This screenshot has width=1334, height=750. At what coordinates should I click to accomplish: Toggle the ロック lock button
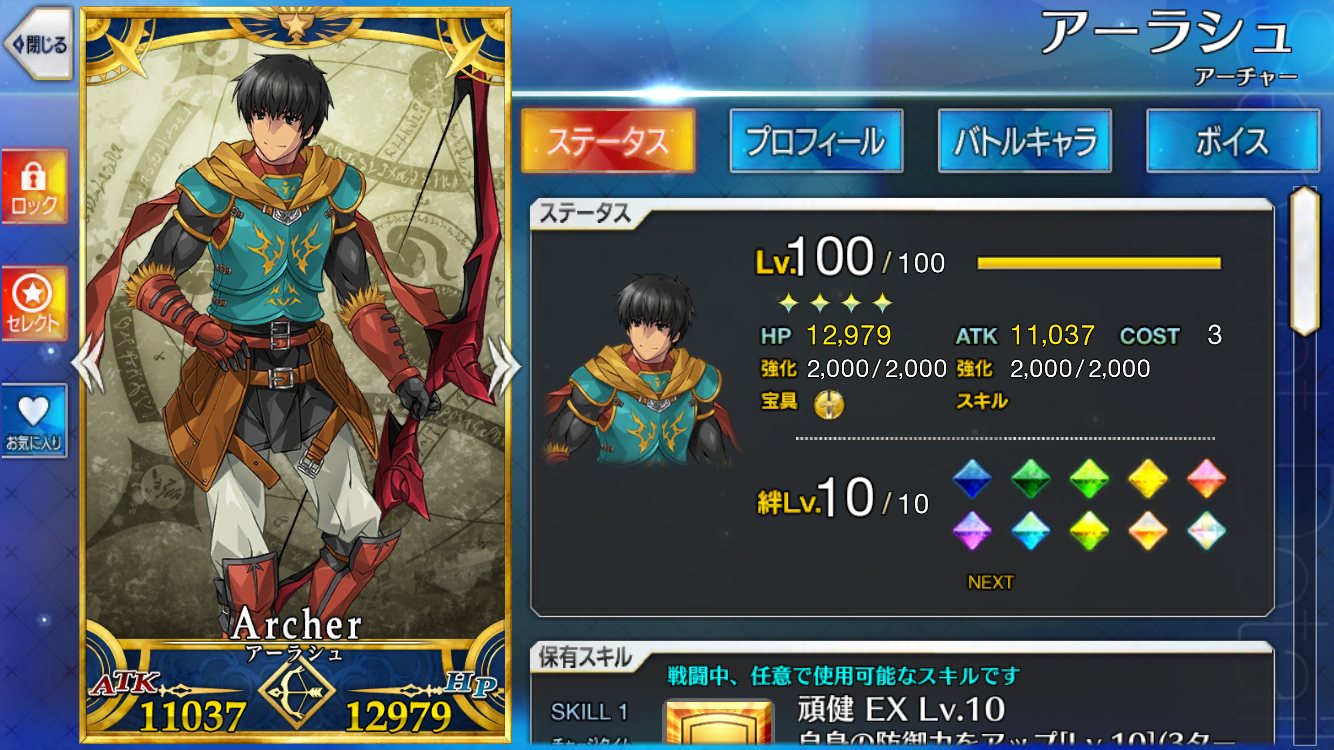(35, 187)
